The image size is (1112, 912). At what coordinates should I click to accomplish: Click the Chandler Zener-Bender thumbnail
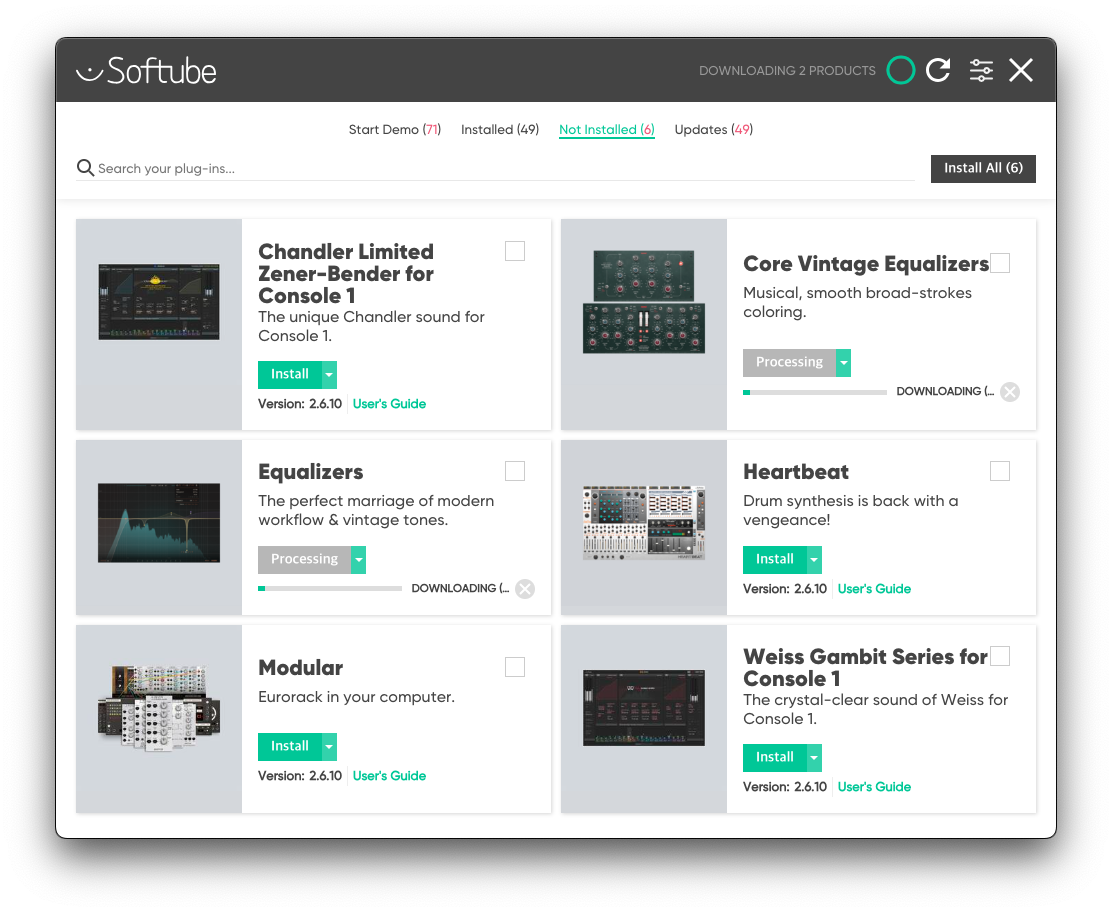coord(159,301)
